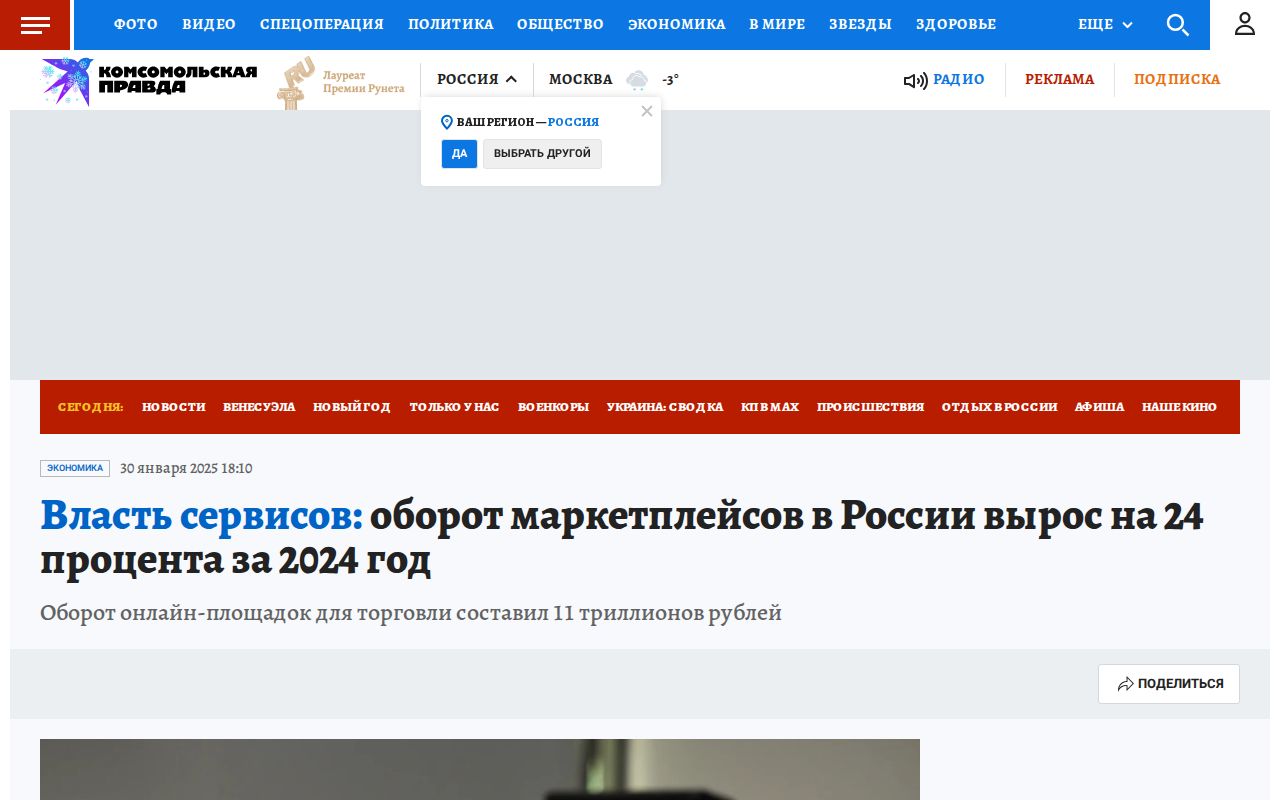Open the user account icon
This screenshot has height=800, width=1280.
point(1244,24)
